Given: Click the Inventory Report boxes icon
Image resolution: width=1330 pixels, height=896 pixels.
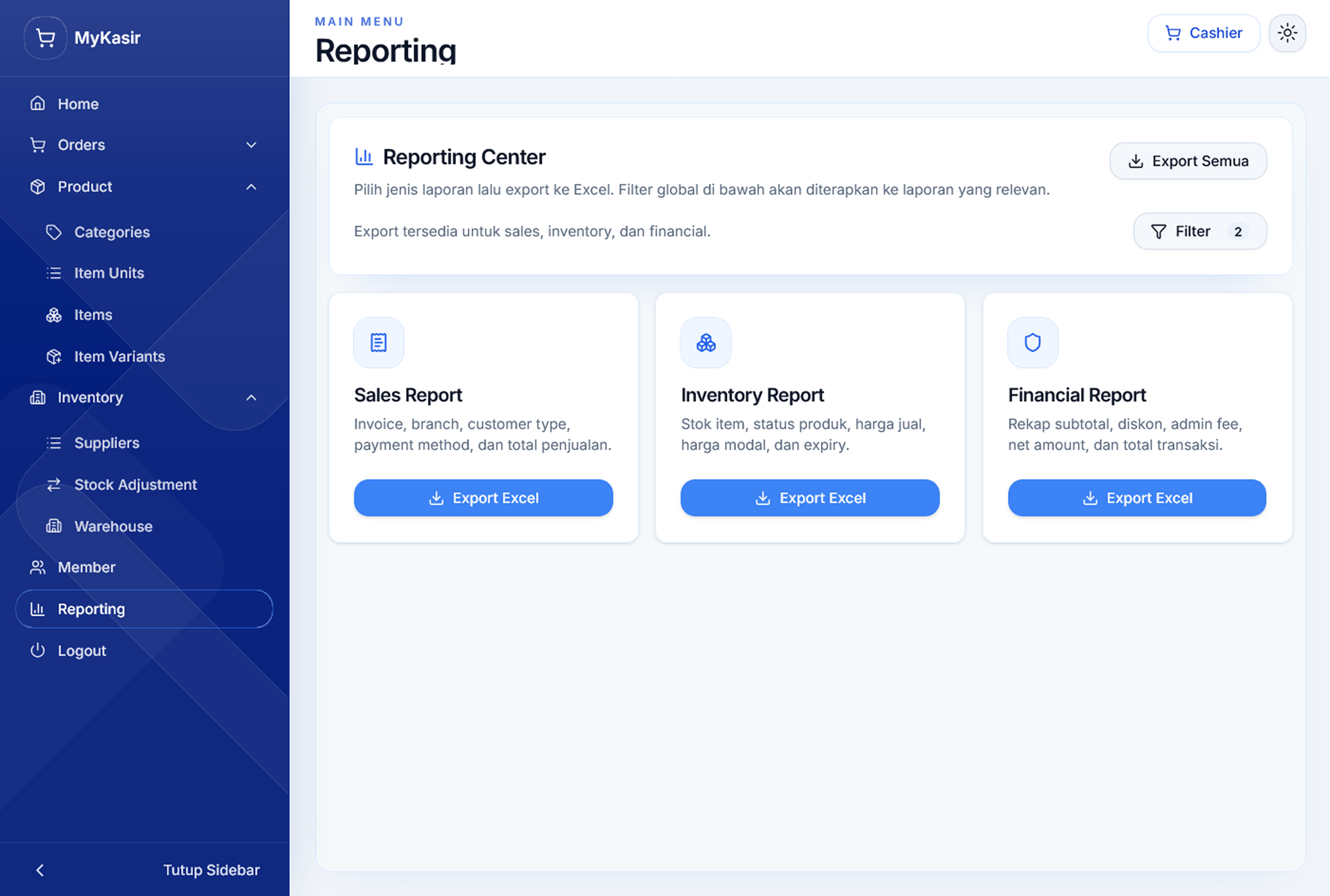Looking at the screenshot, I should 706,343.
